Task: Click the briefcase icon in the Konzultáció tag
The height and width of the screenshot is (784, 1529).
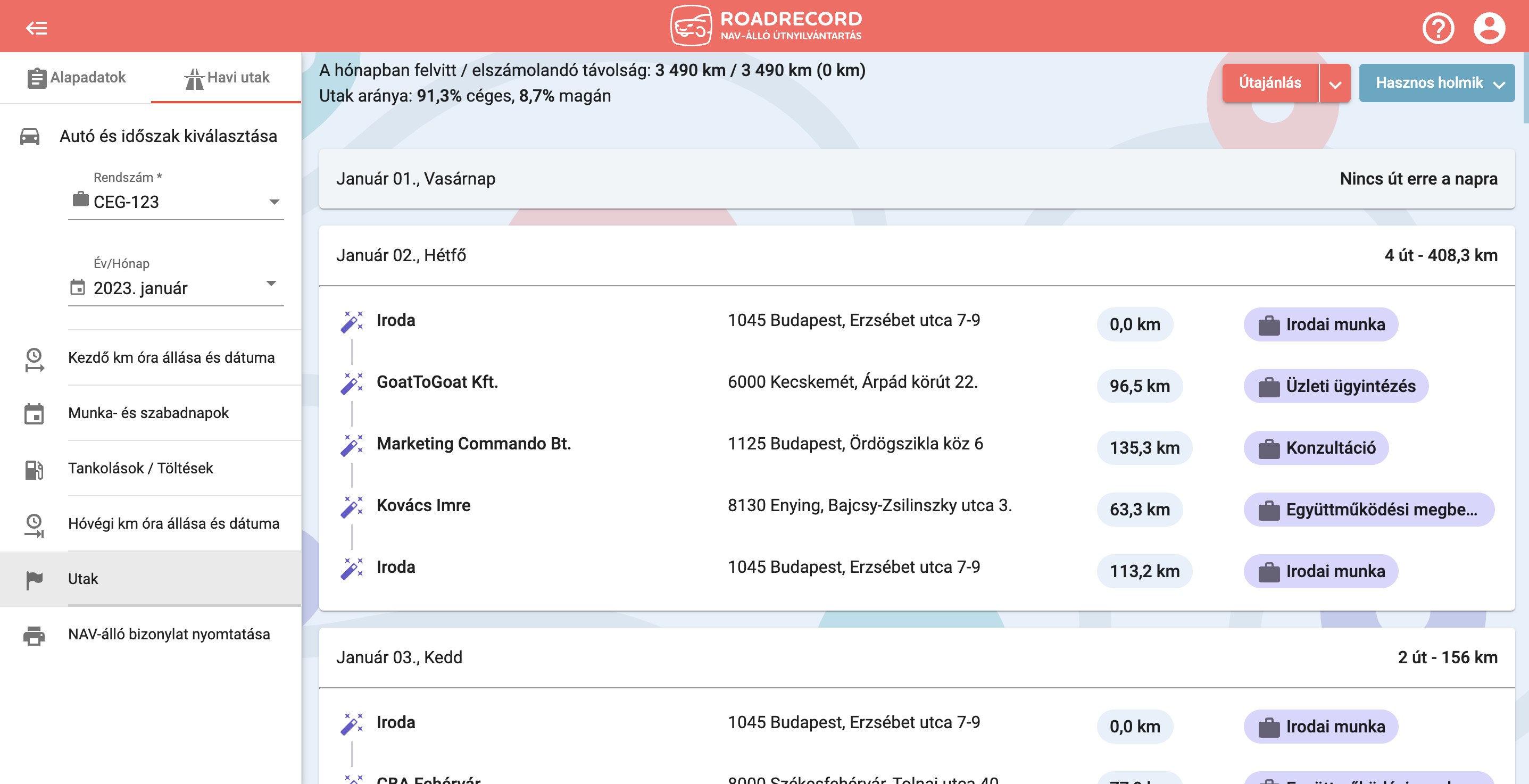Action: pyautogui.click(x=1268, y=449)
